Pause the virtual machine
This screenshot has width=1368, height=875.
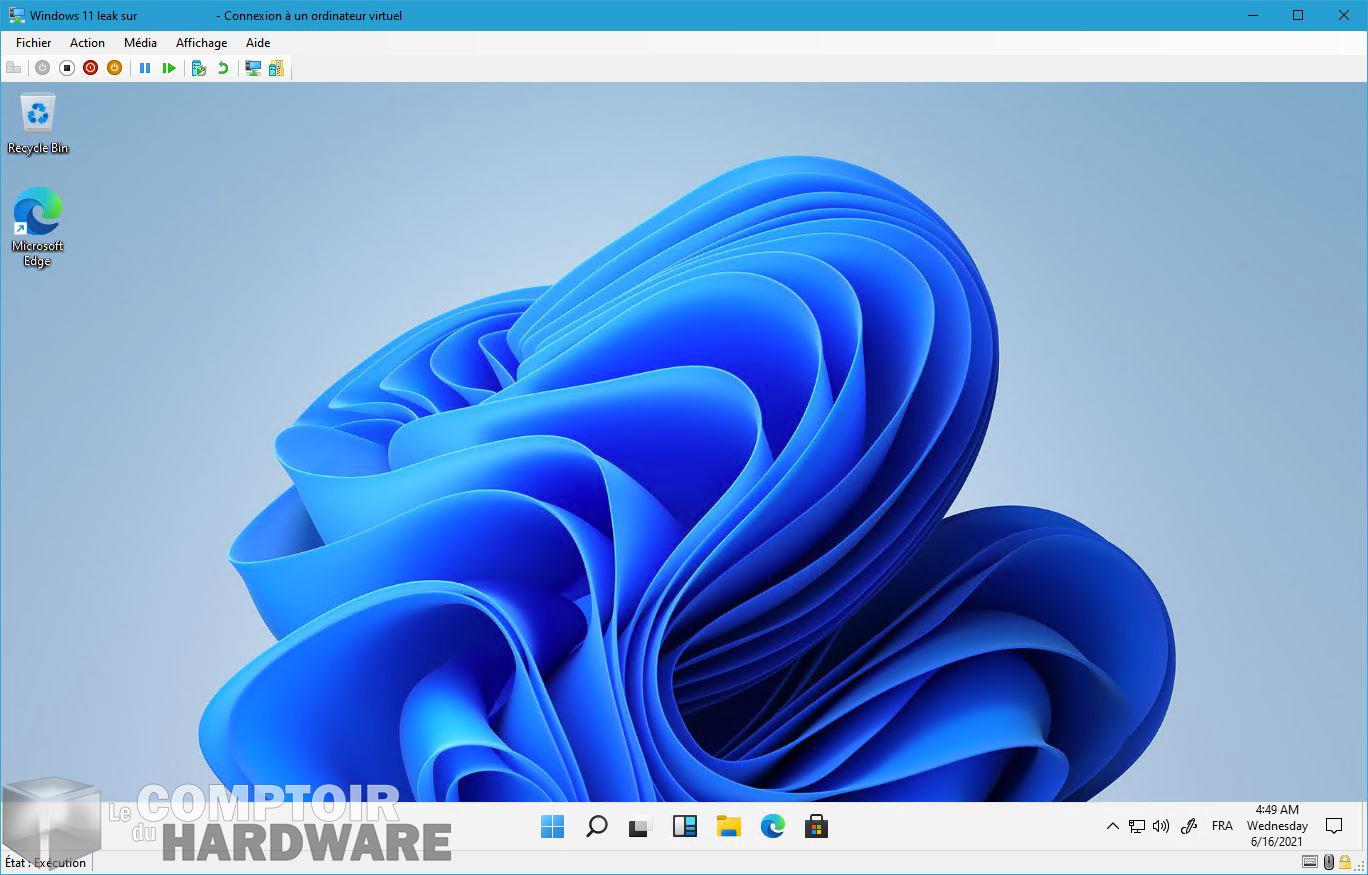pos(145,68)
